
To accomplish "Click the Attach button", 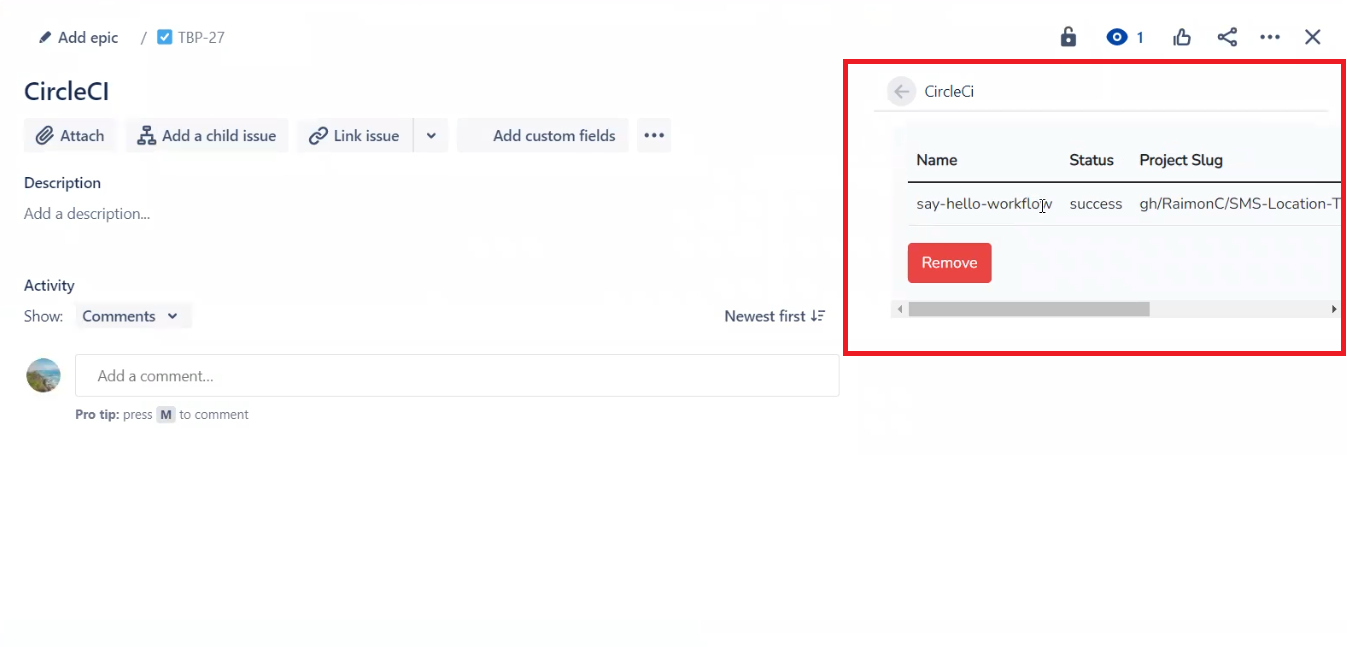I will click(x=70, y=136).
